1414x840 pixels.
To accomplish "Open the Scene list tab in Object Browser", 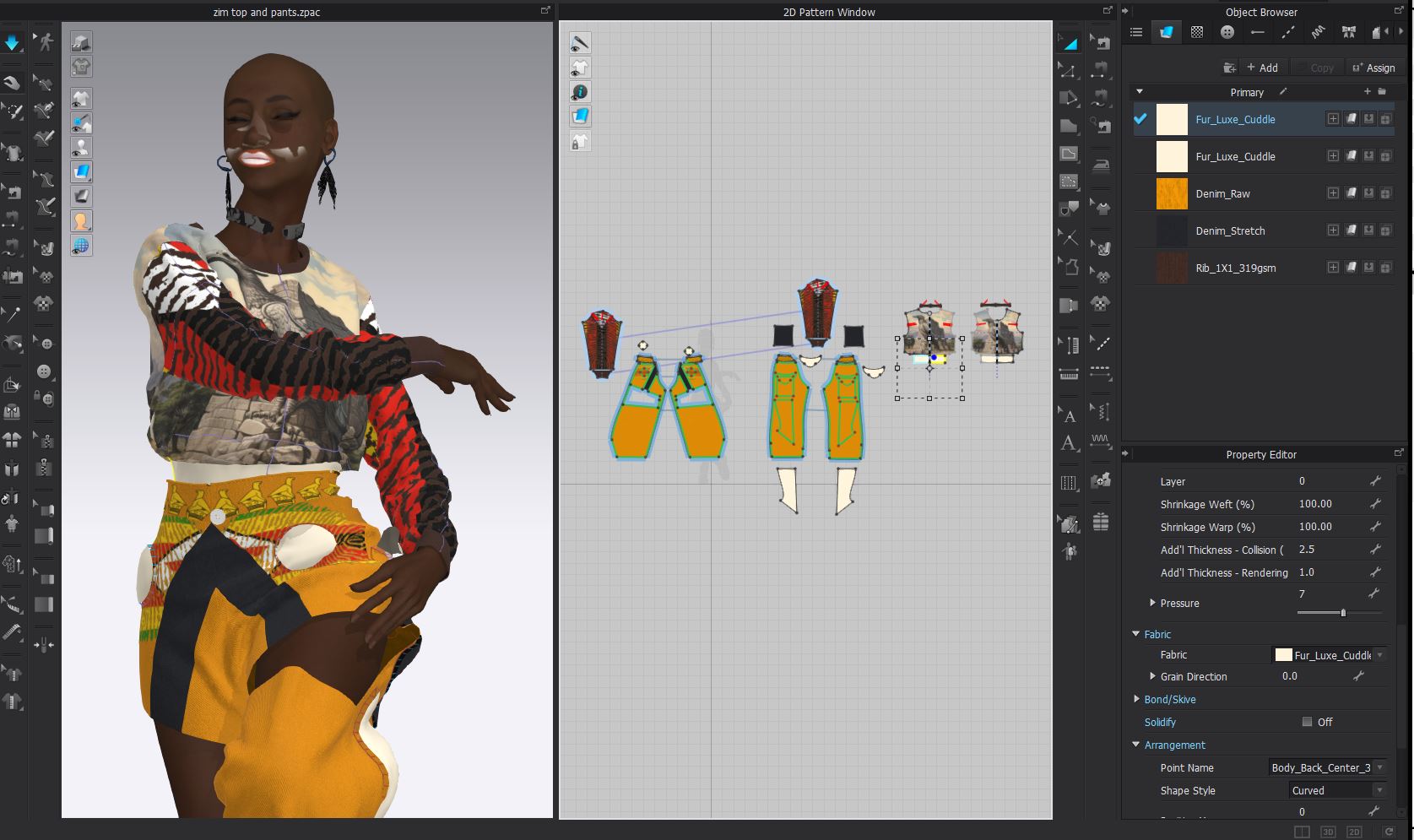I will click(x=1136, y=32).
